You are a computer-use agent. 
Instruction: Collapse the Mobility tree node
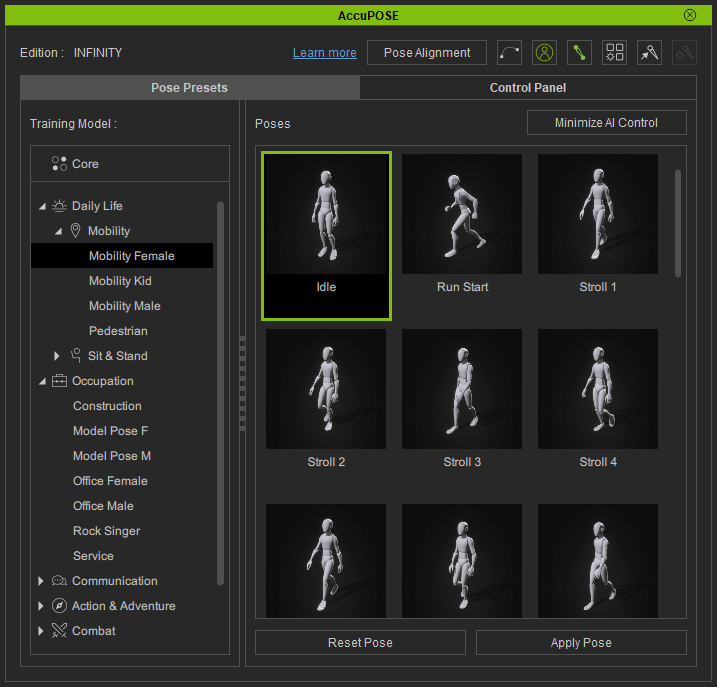58,231
